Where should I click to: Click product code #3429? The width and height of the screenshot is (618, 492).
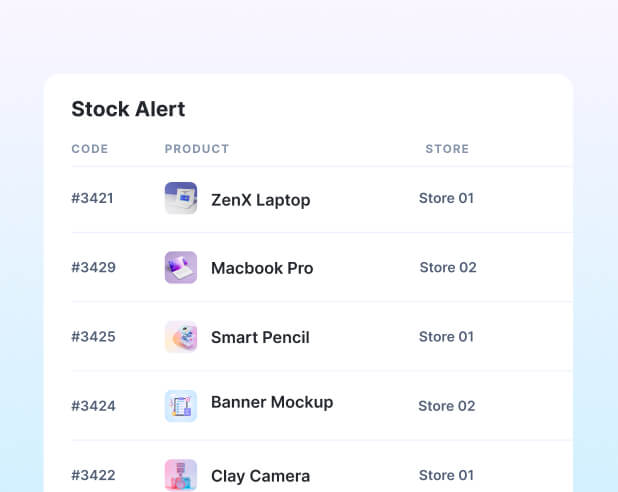pos(93,267)
